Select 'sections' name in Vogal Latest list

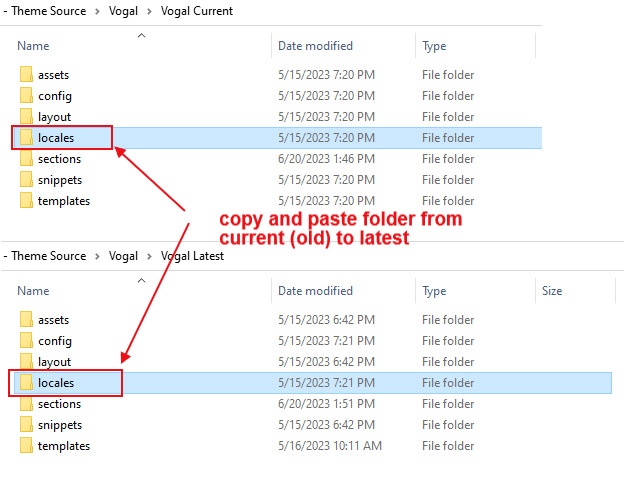coord(59,404)
